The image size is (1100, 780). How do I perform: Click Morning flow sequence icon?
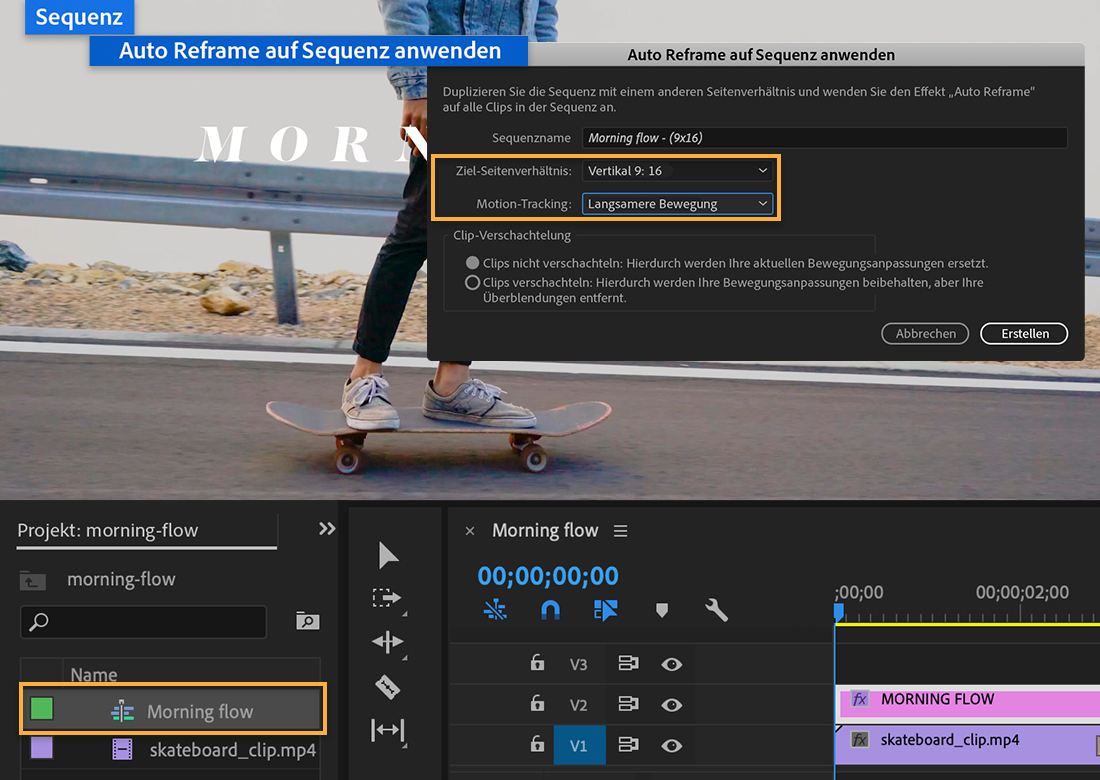click(123, 711)
